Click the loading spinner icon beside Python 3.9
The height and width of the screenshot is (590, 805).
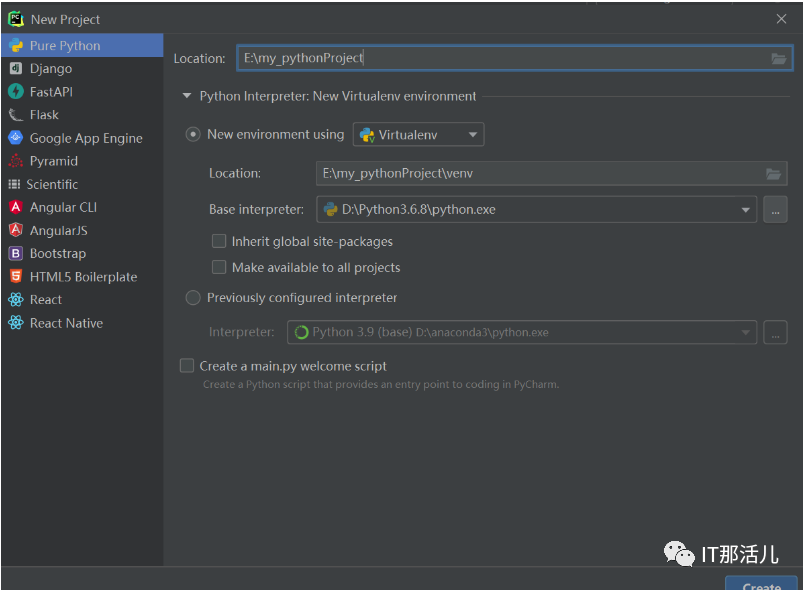(301, 332)
